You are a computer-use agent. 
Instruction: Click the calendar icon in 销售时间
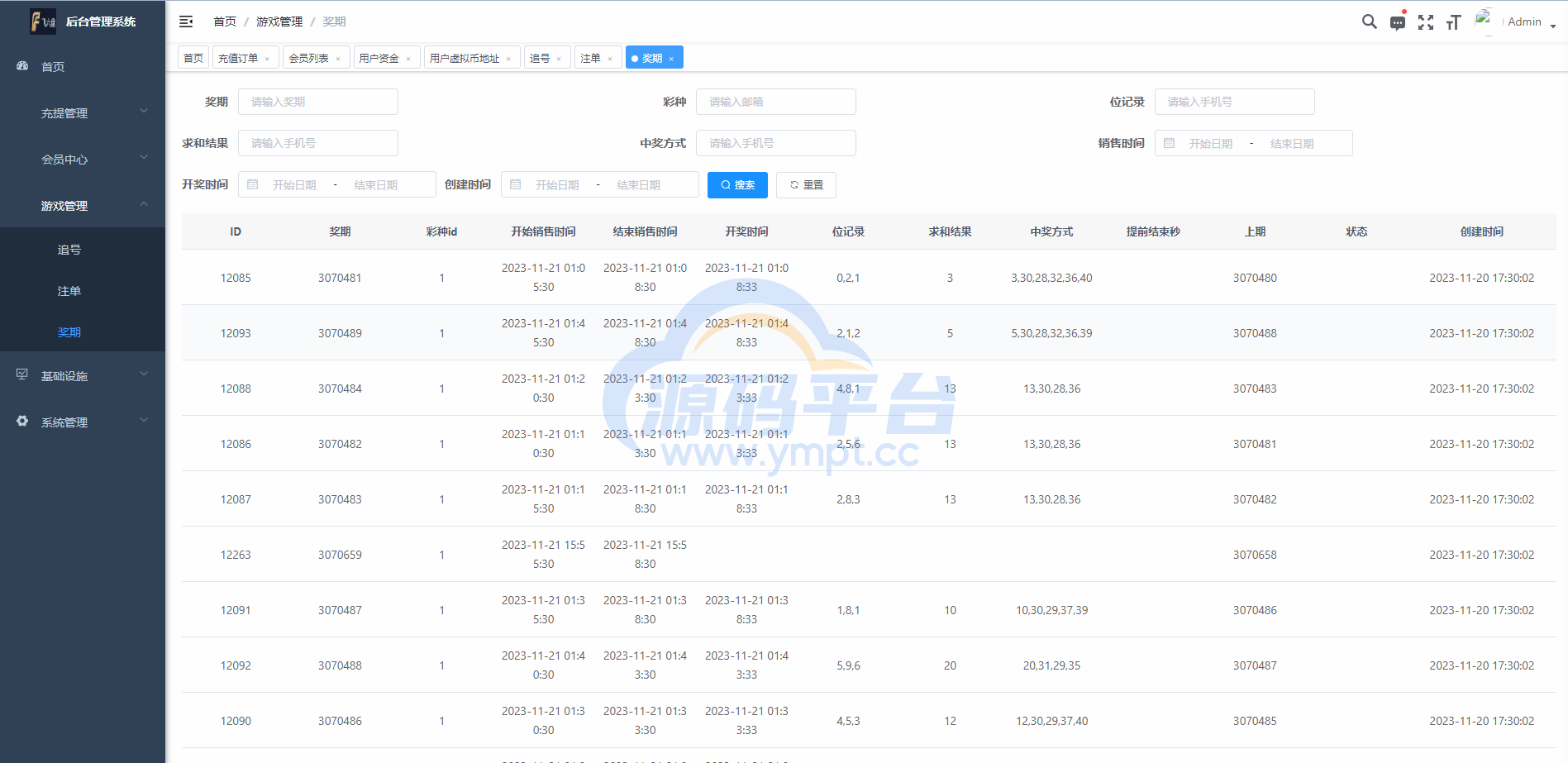[x=1169, y=143]
